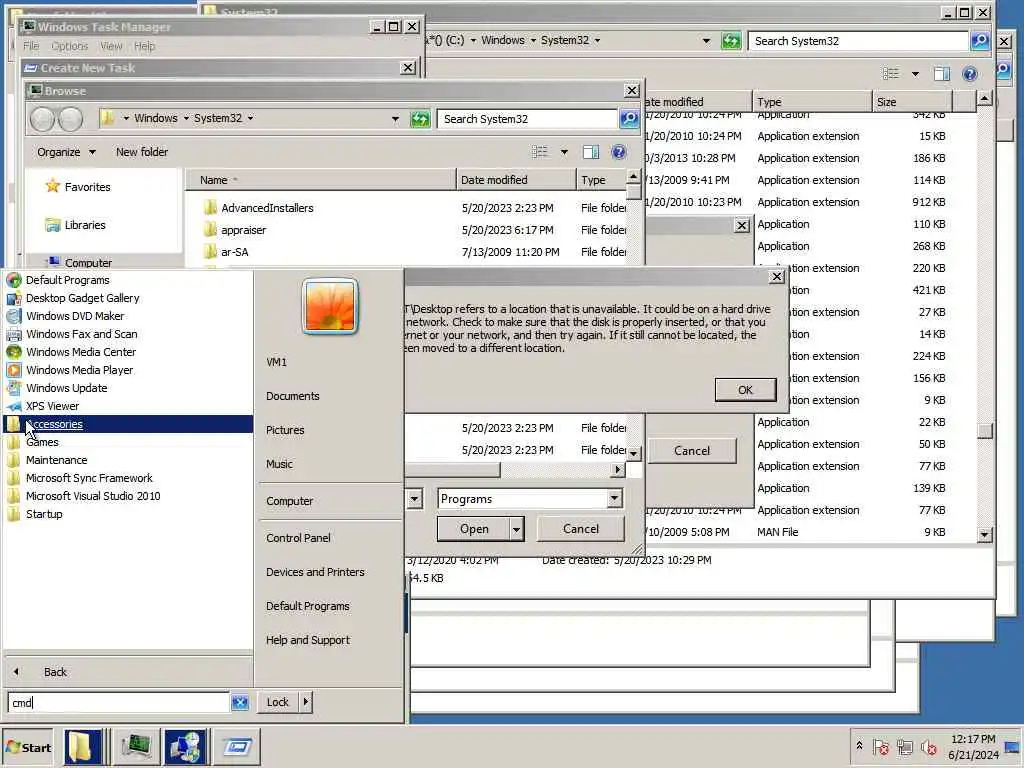Select Libraries in Browse navigation pane
The height and width of the screenshot is (768, 1024).
tap(84, 225)
